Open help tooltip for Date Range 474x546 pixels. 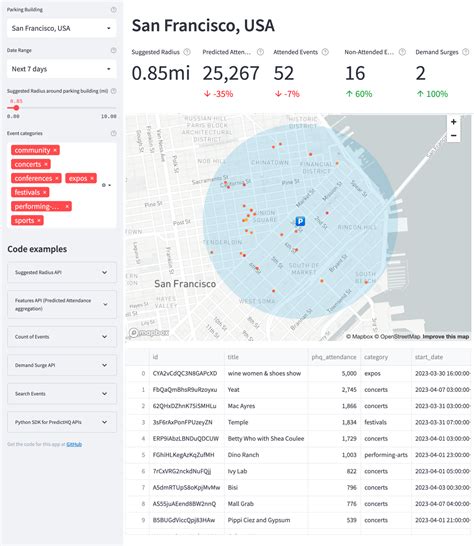coord(114,50)
